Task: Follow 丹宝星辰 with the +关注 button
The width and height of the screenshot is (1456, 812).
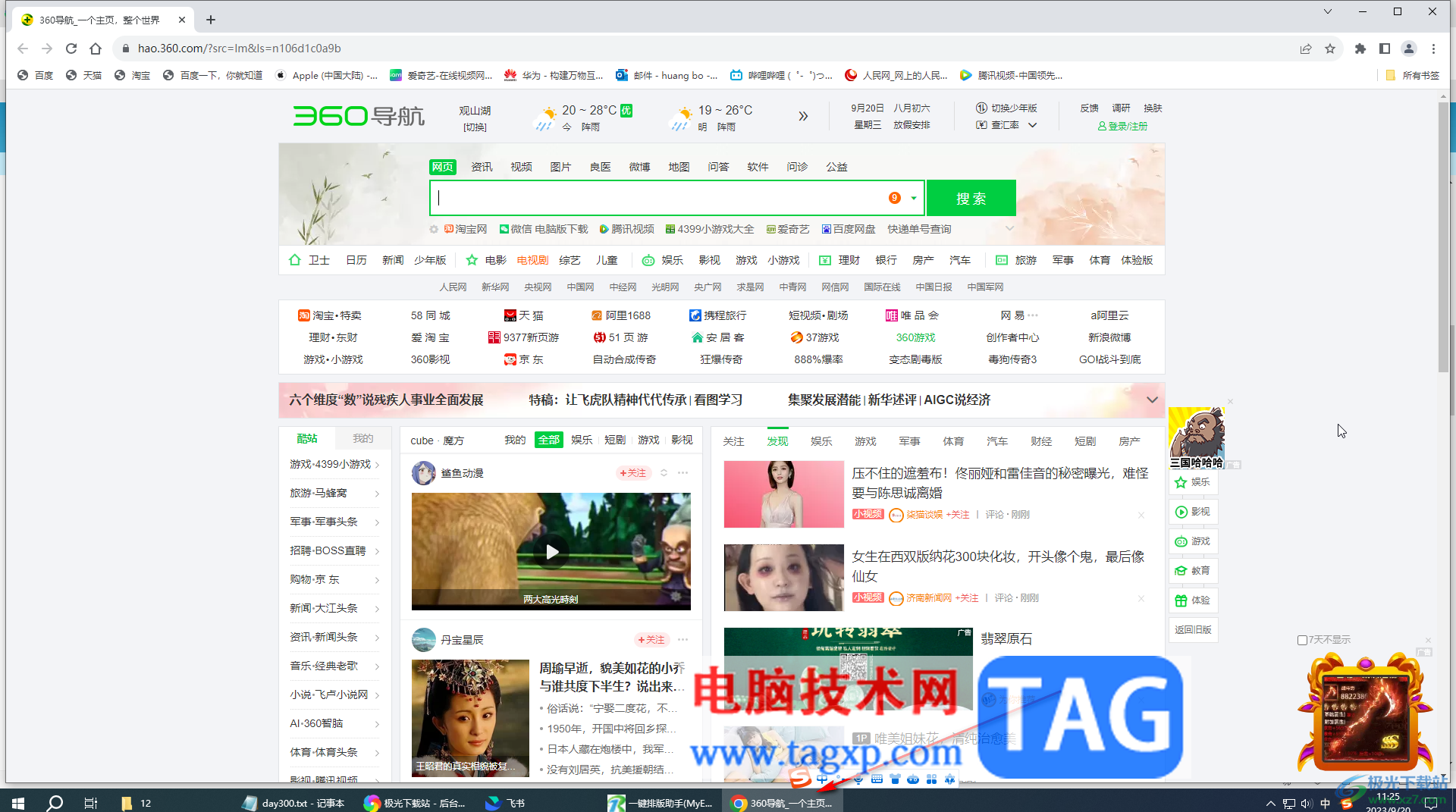Action: (651, 640)
